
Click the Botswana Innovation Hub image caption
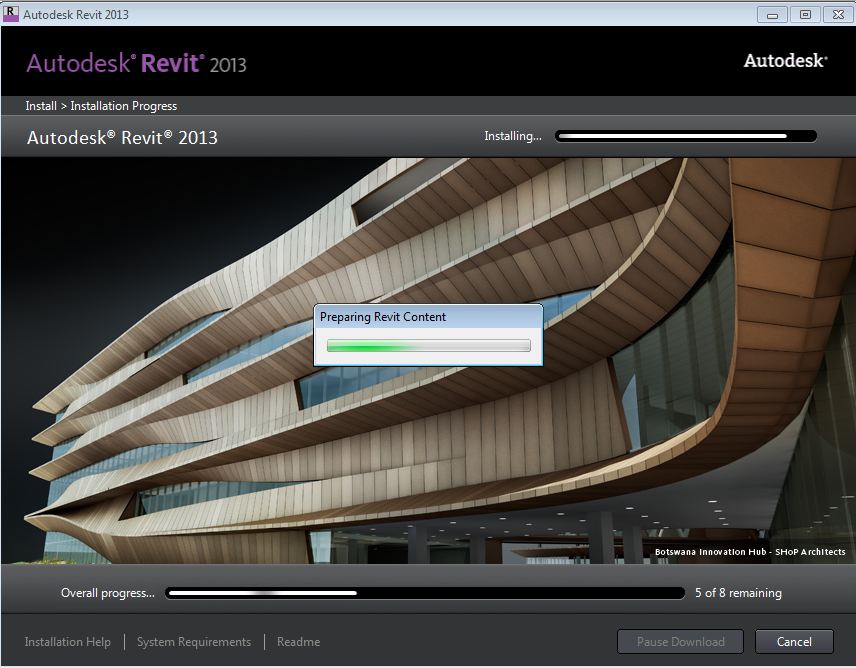pyautogui.click(x=750, y=552)
